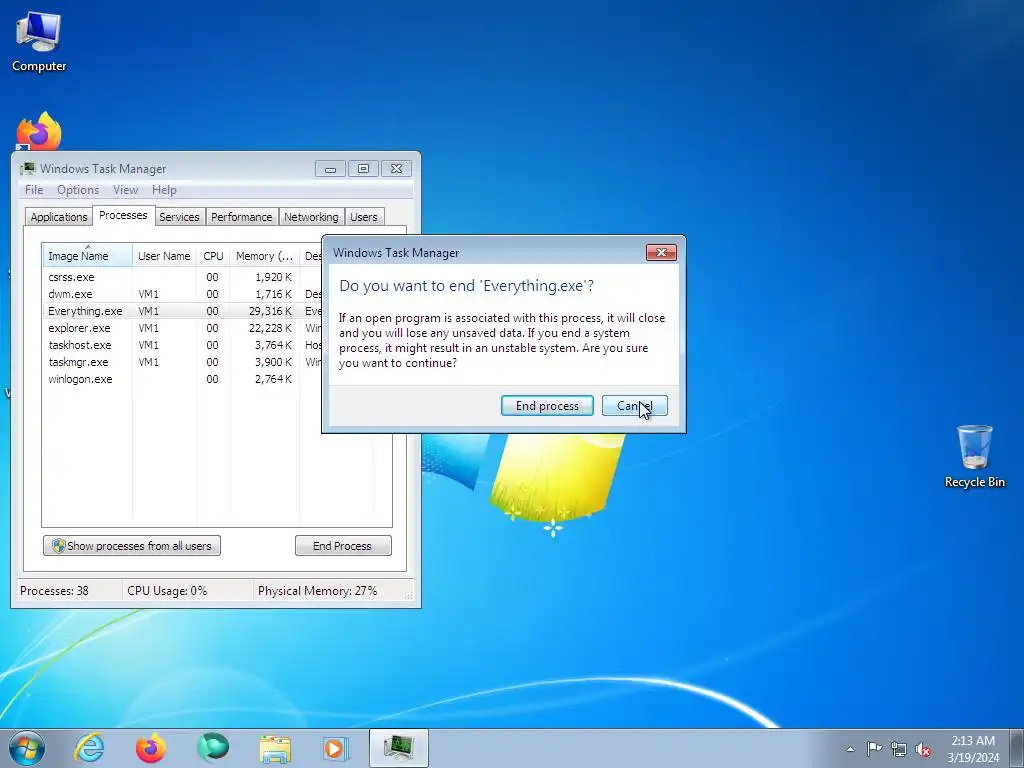Sort by the User Name column header
Viewport: 1024px width, 768px height.
coord(165,256)
